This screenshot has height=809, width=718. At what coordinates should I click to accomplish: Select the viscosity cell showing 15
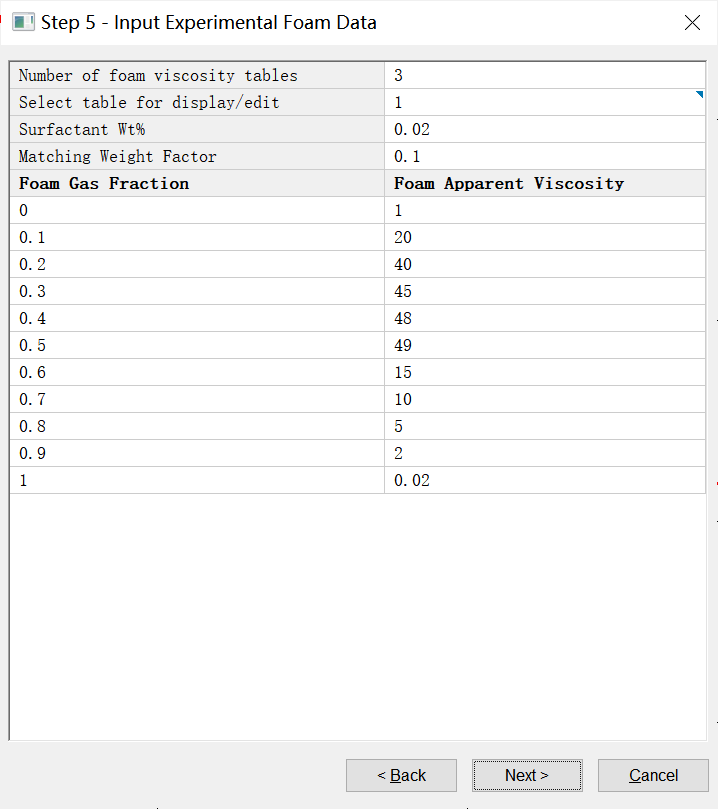tap(544, 372)
